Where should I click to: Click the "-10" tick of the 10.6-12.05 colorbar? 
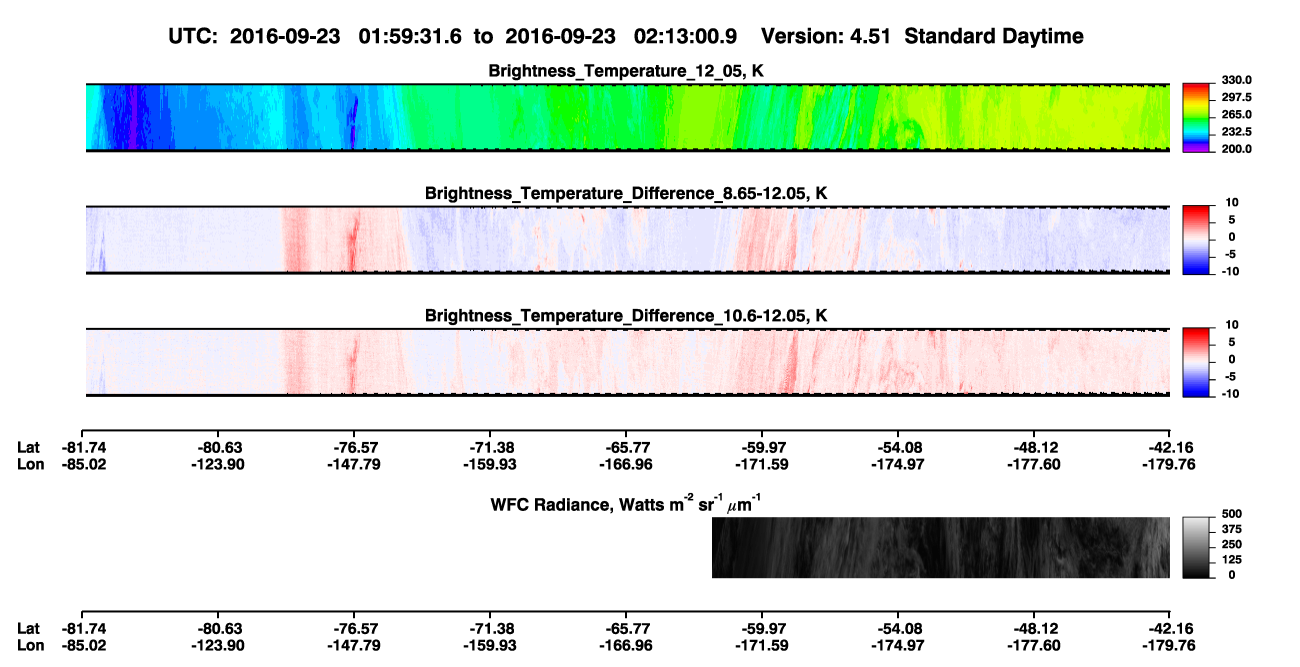(x=1229, y=393)
